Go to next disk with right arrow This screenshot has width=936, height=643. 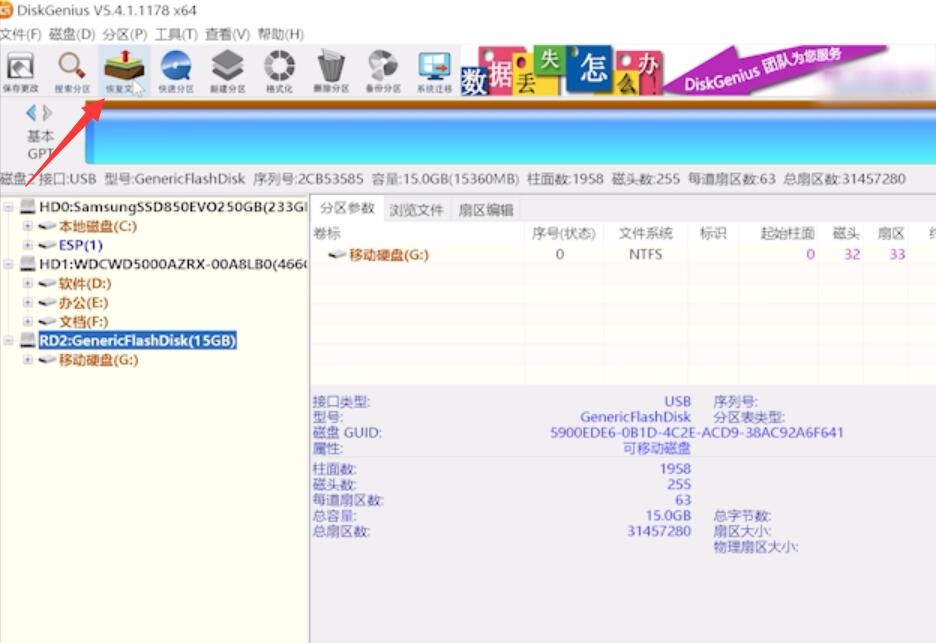point(47,112)
